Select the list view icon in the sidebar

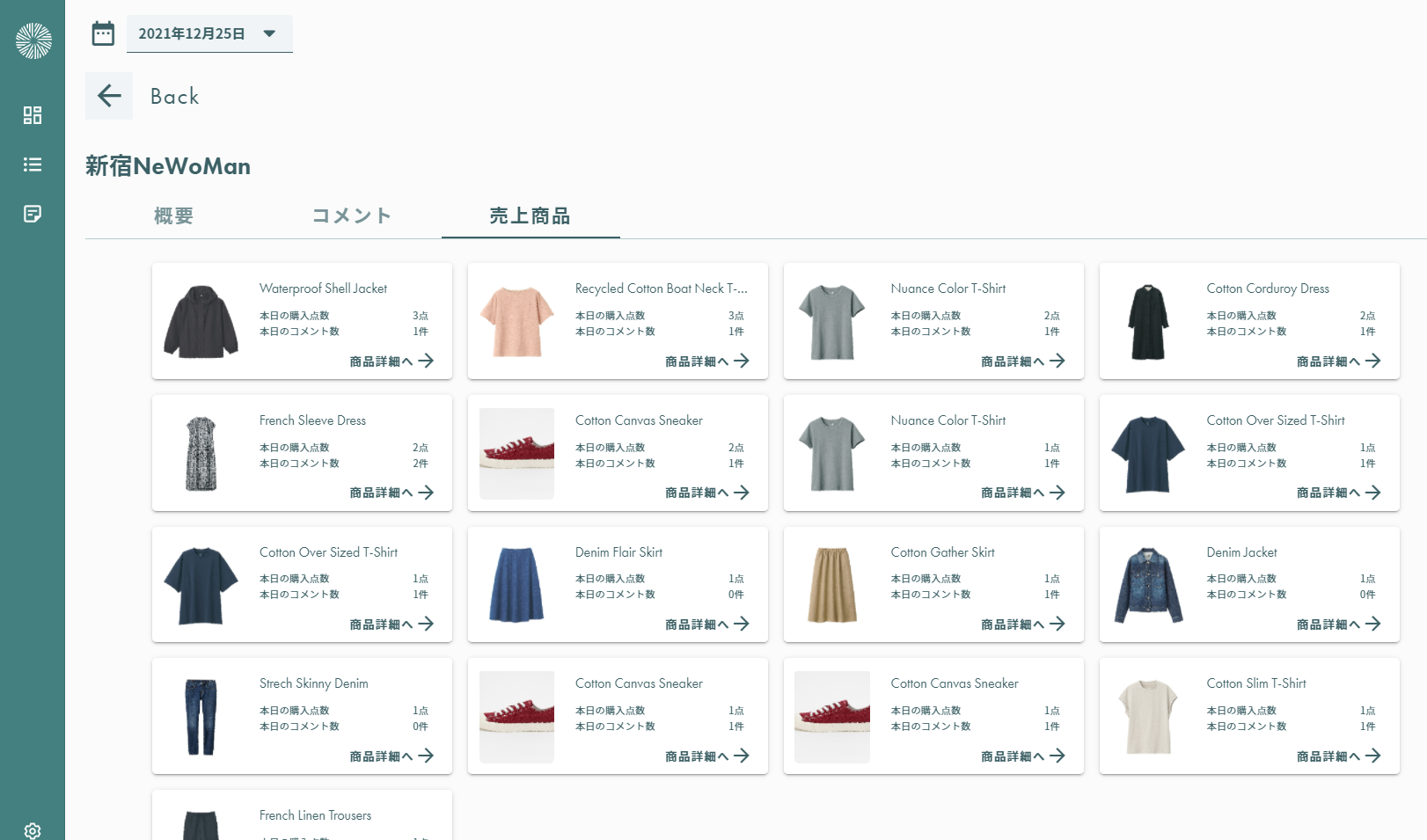point(32,164)
